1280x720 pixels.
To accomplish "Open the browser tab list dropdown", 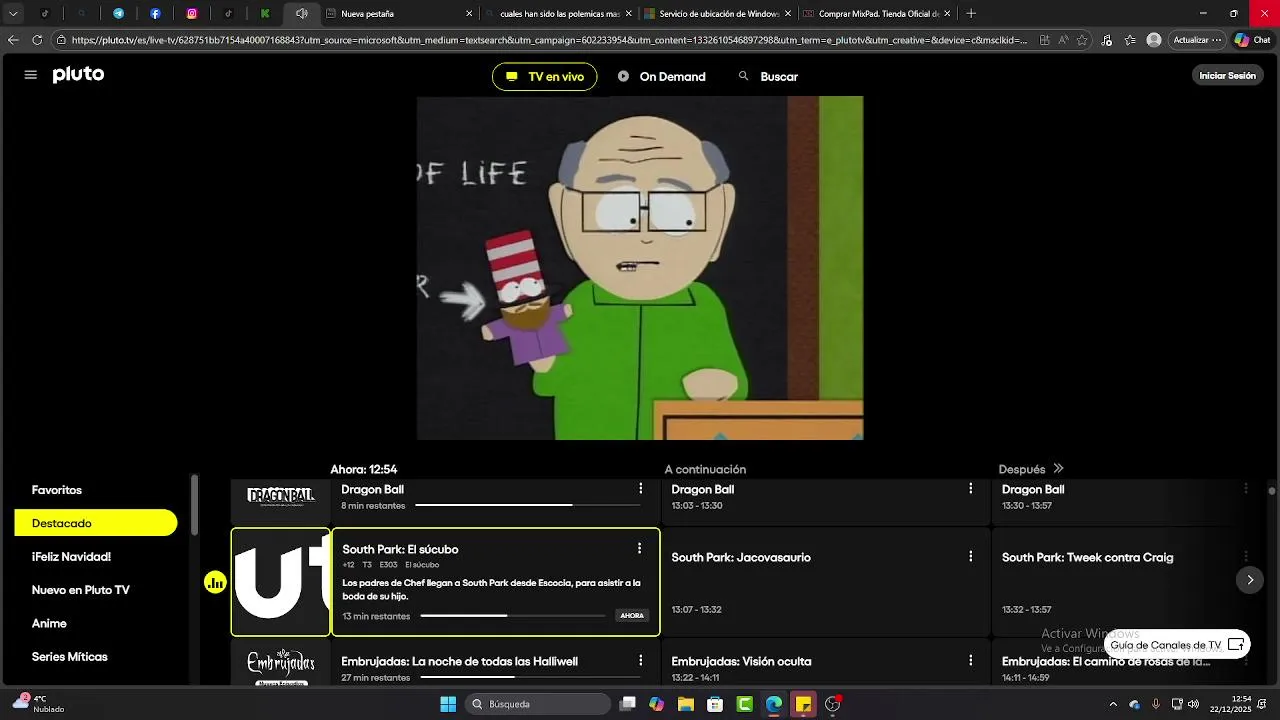I will (x=13, y=14).
